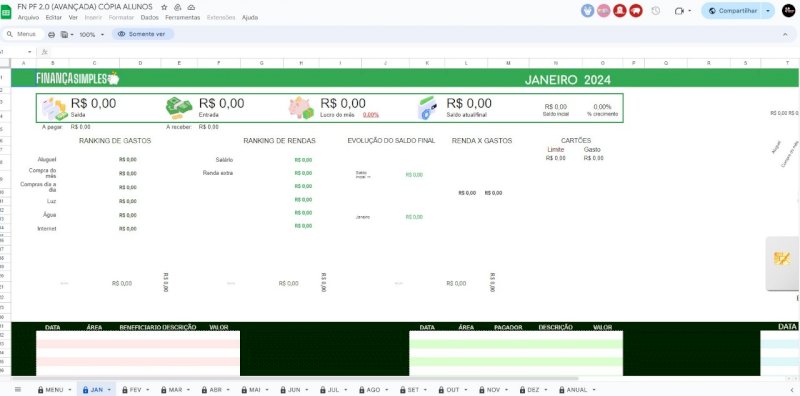Click the Renda extra row label
This screenshot has height=396, width=800.
point(218,173)
